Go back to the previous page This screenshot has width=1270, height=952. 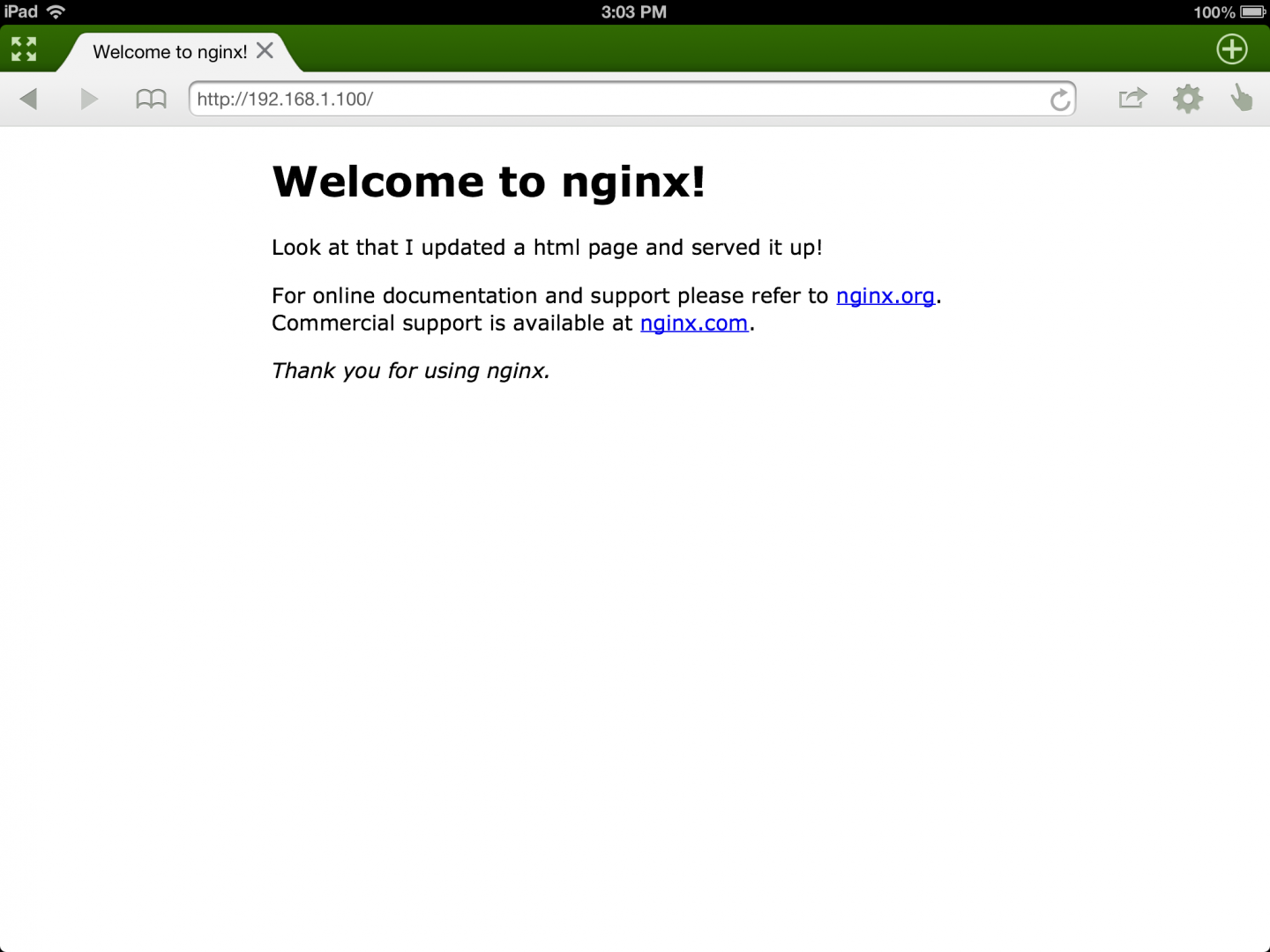[28, 99]
